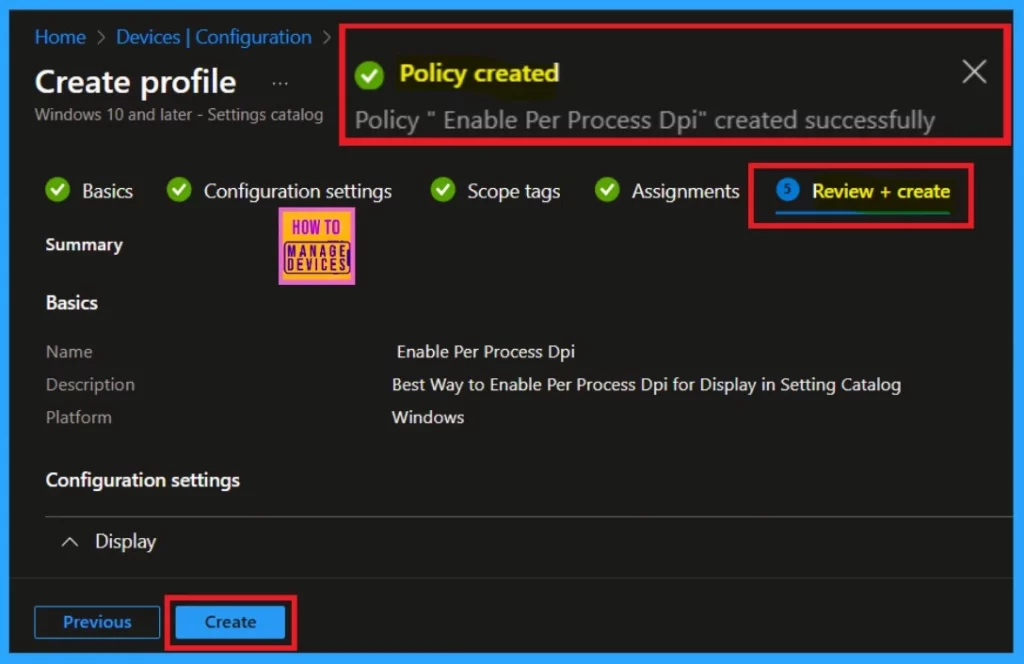Click the green check beside Assignments
The image size is (1024, 664).
[607, 190]
